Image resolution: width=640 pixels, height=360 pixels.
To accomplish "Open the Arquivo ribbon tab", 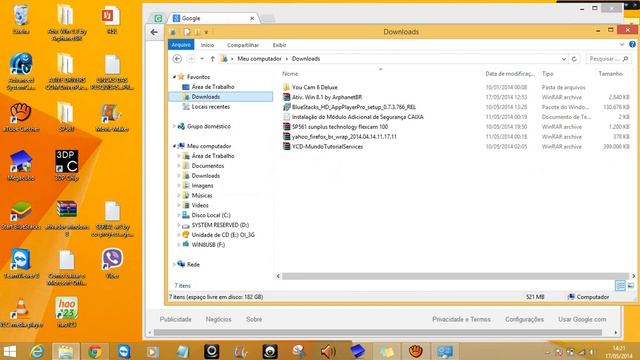I will (x=181, y=45).
